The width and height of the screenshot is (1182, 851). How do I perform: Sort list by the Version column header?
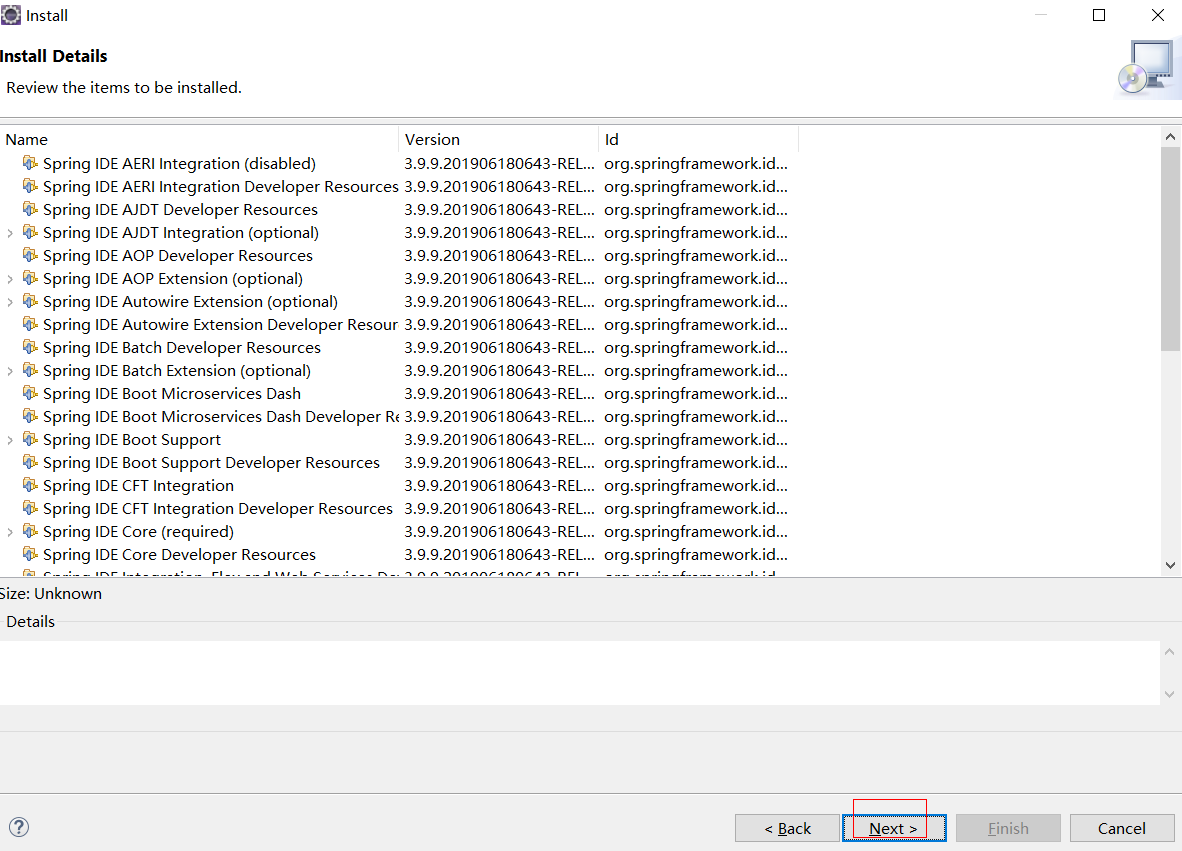pos(498,139)
